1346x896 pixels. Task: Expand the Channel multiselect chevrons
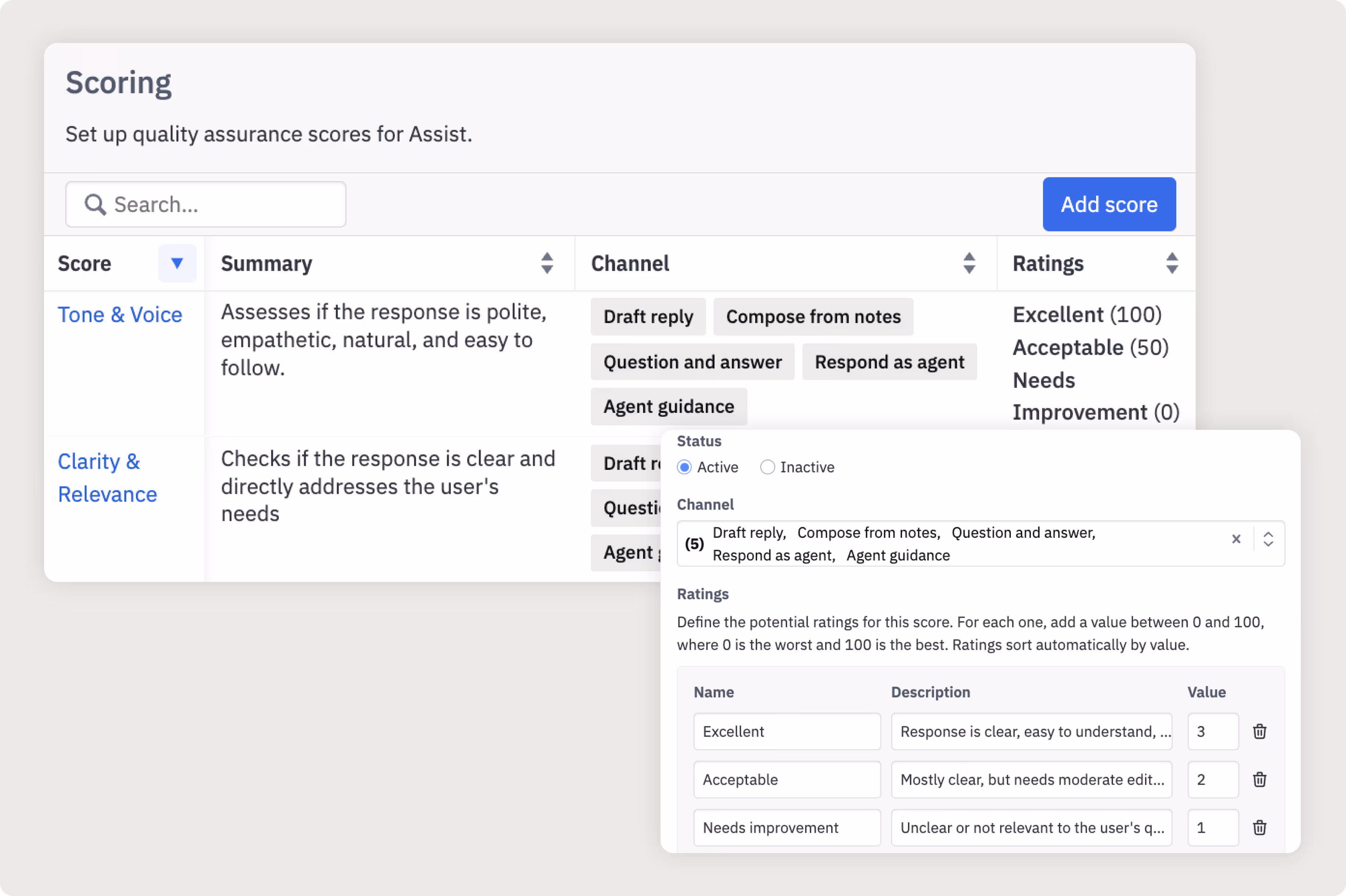pos(1268,539)
